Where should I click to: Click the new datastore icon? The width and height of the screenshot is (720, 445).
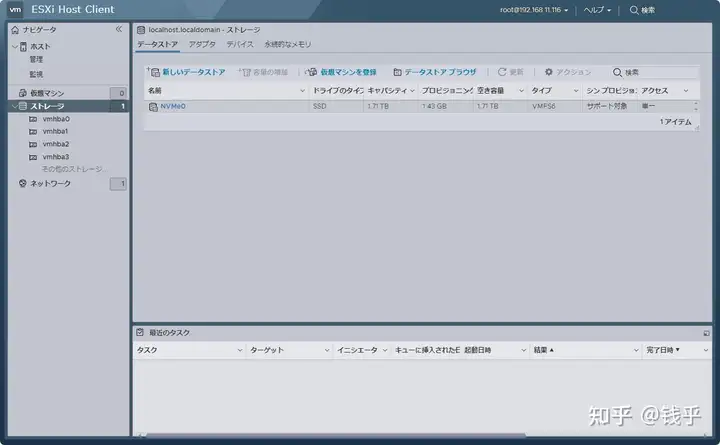(x=154, y=72)
